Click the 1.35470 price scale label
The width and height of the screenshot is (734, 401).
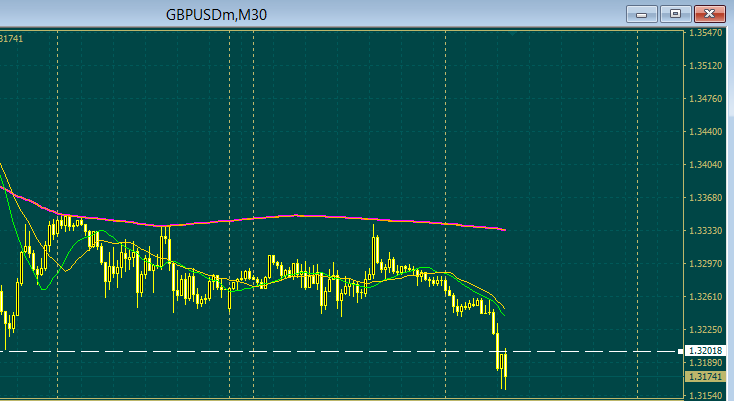pyautogui.click(x=705, y=33)
